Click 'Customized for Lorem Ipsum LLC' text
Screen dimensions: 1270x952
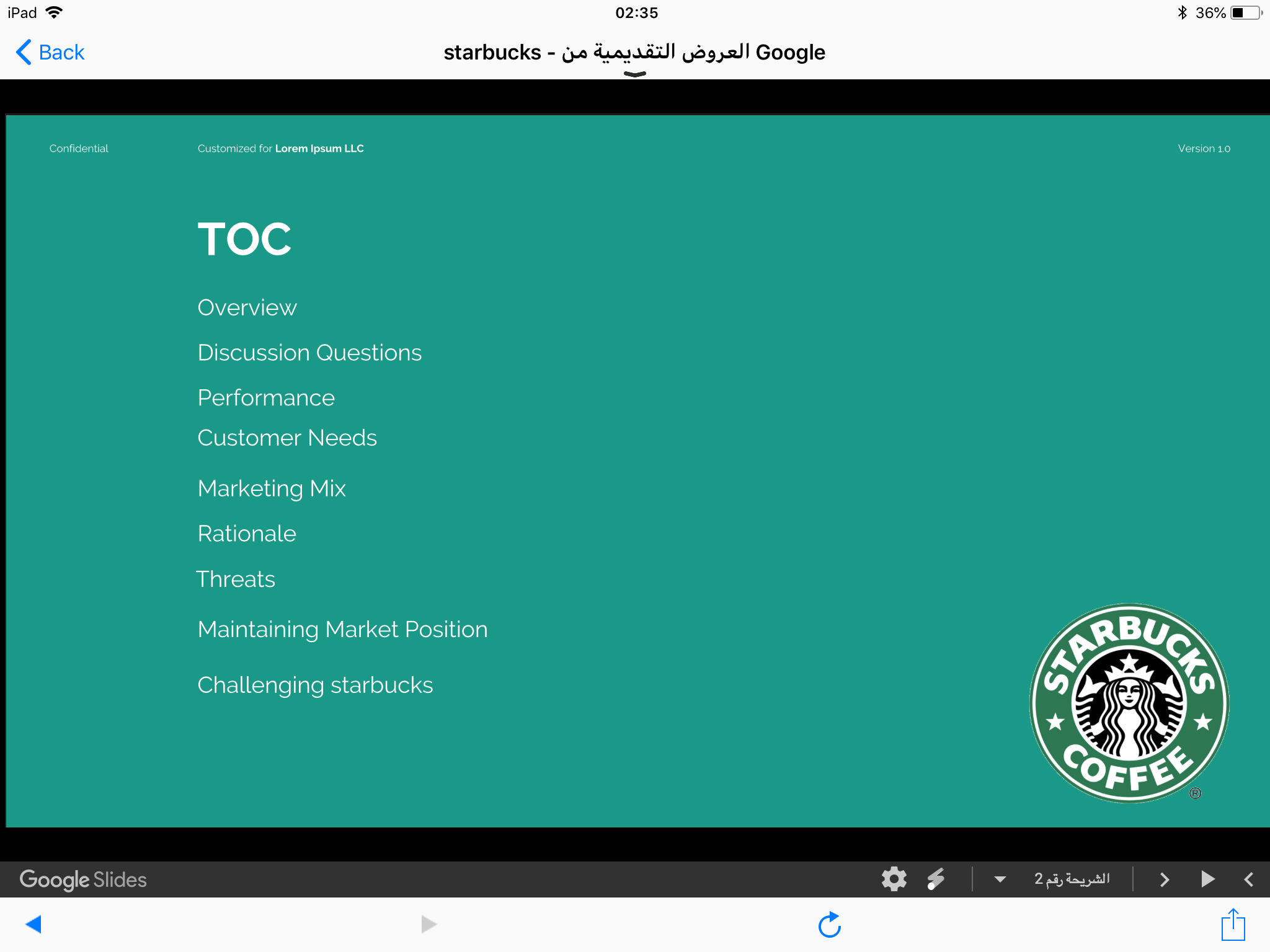(280, 149)
